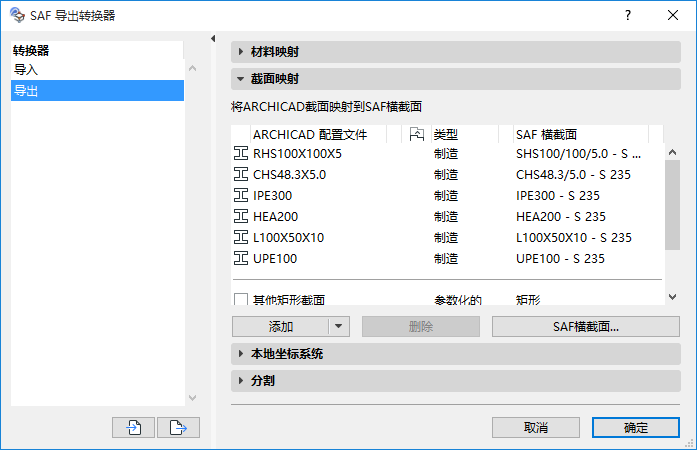
Task: Confirm with the 确定 button
Action: 636,427
